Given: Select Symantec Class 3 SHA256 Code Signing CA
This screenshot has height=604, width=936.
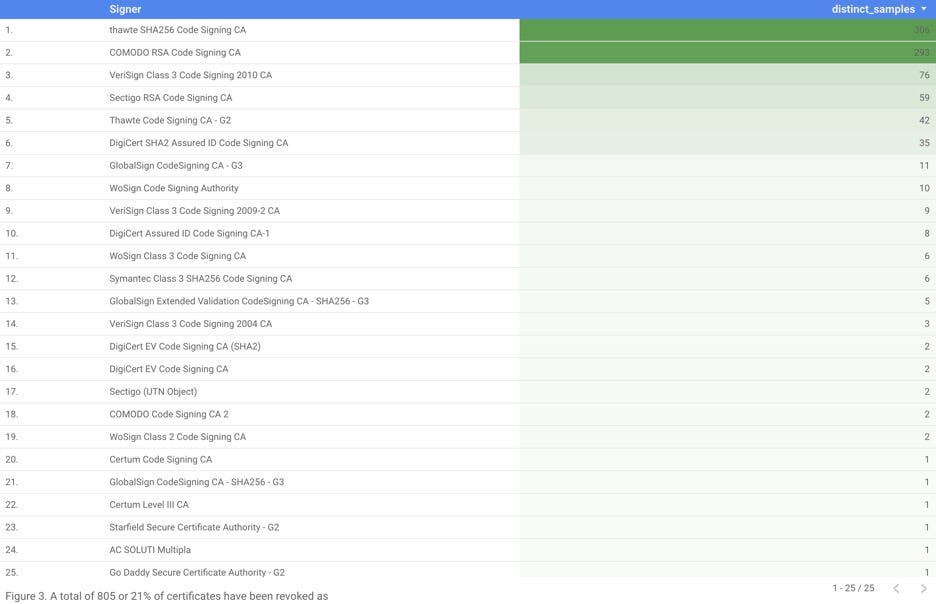Looking at the screenshot, I should coord(201,279).
